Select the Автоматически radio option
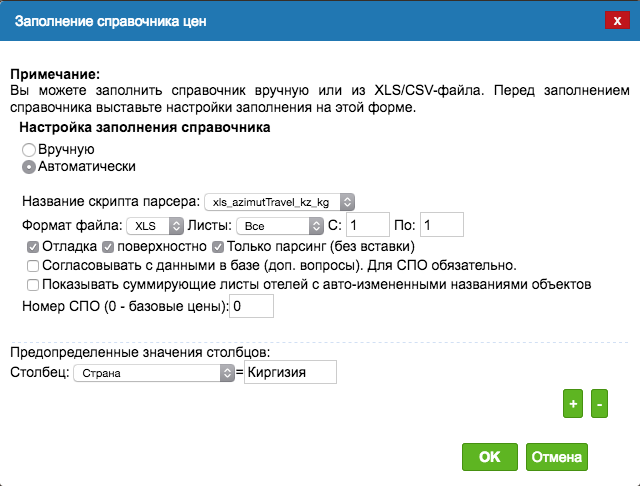The width and height of the screenshot is (640, 486). (x=29, y=167)
